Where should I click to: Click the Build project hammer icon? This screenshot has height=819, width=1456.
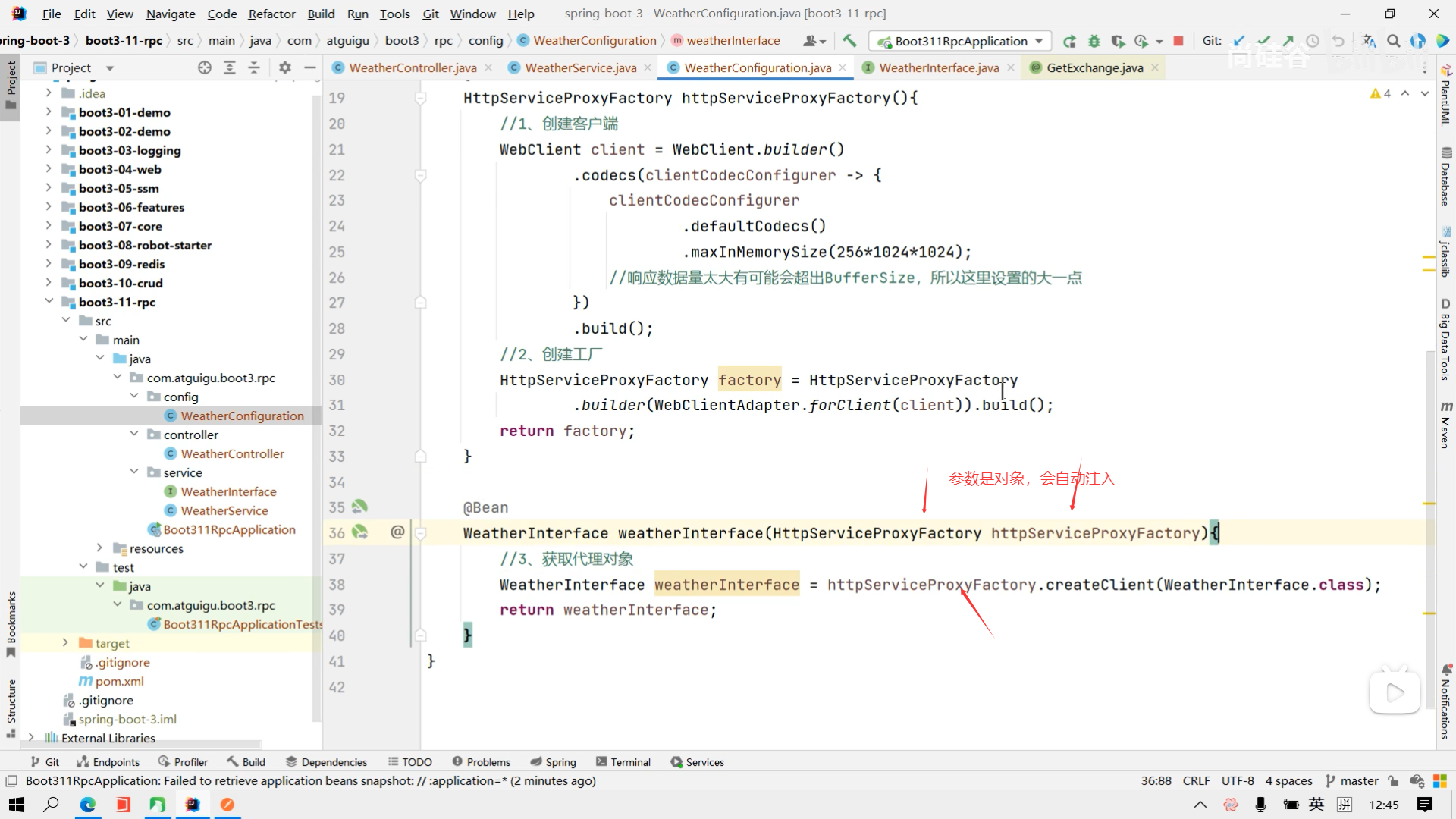(849, 41)
